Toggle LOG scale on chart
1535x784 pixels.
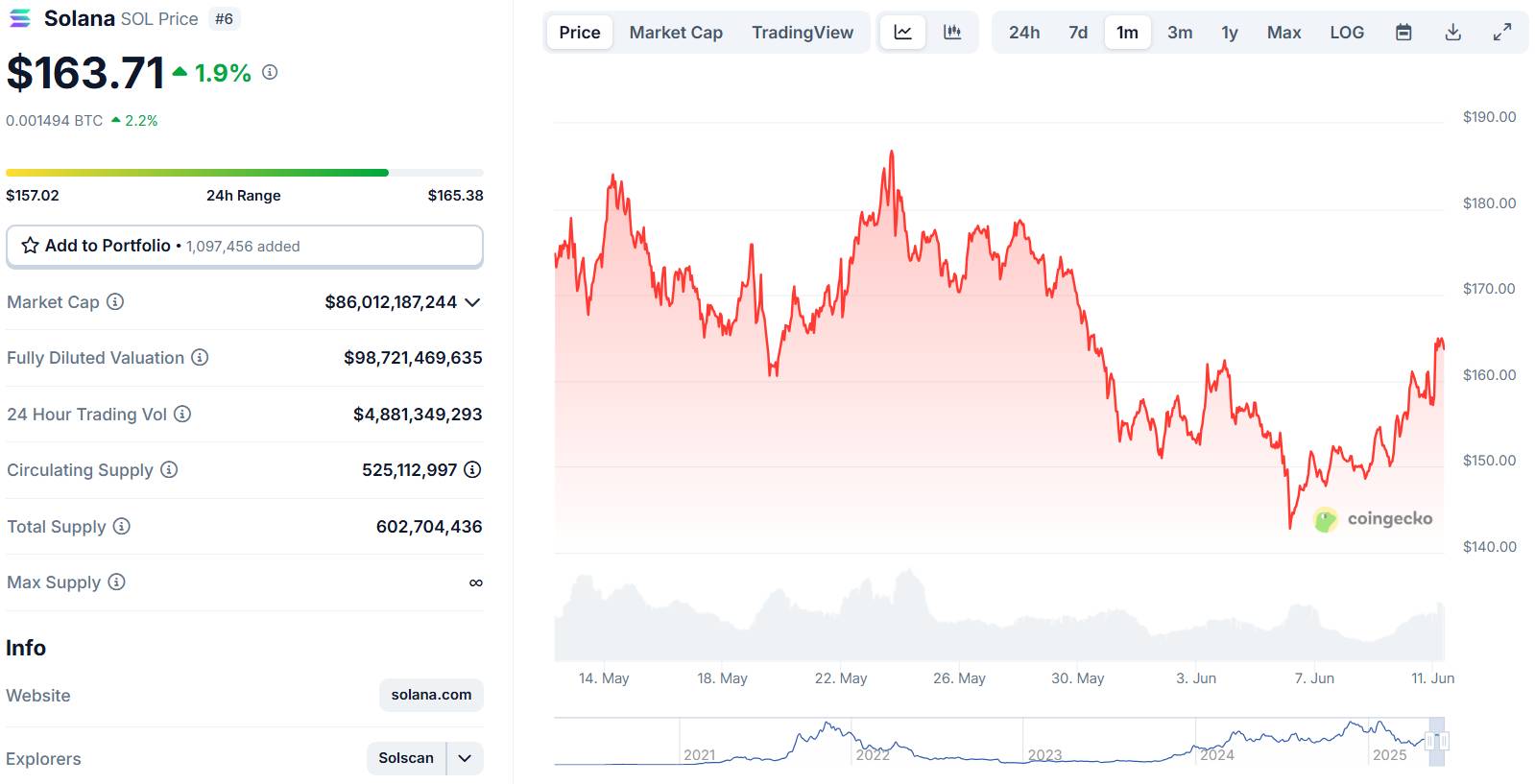1347,33
